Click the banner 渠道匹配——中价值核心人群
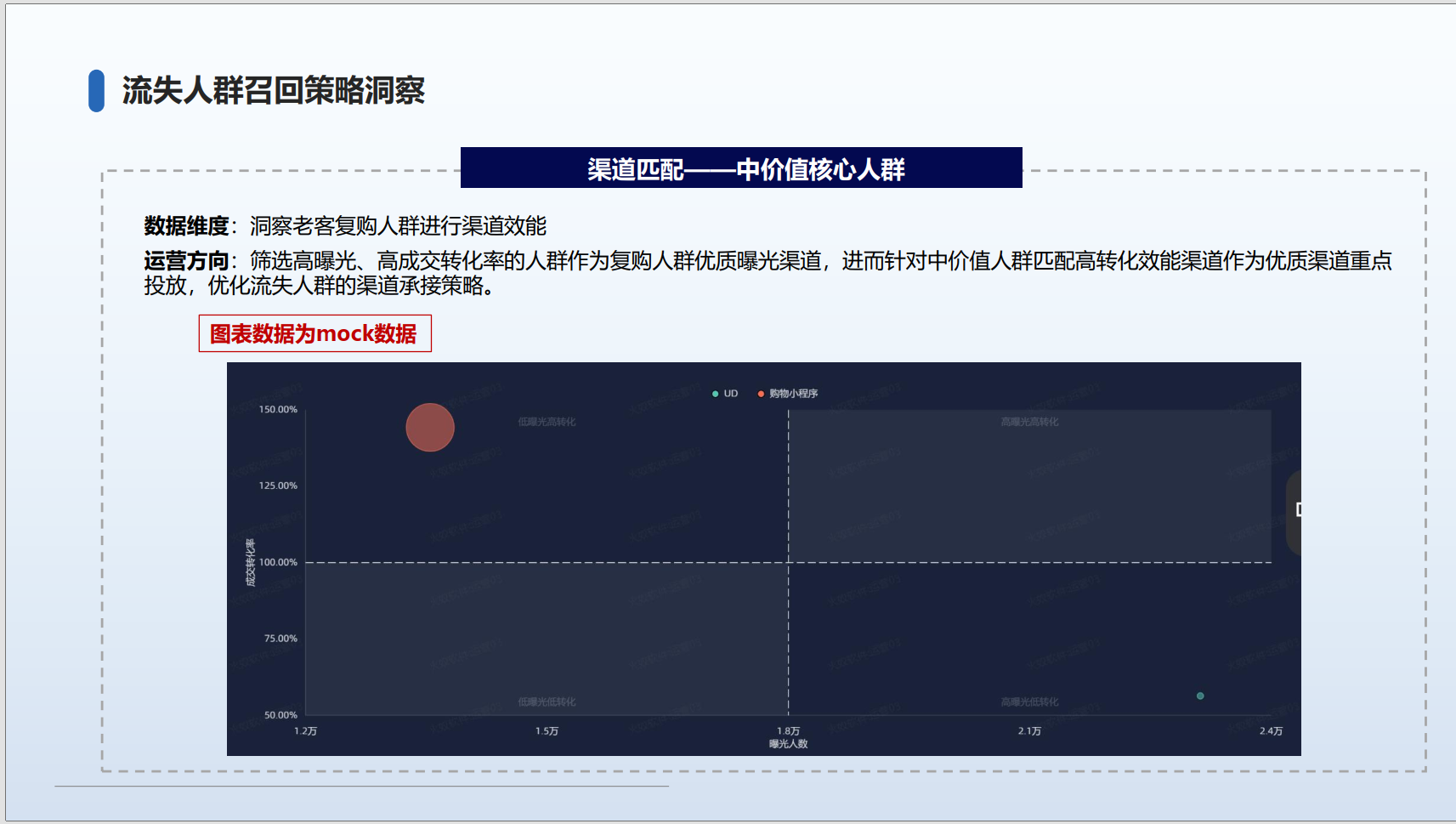The image size is (1456, 824). [741, 168]
